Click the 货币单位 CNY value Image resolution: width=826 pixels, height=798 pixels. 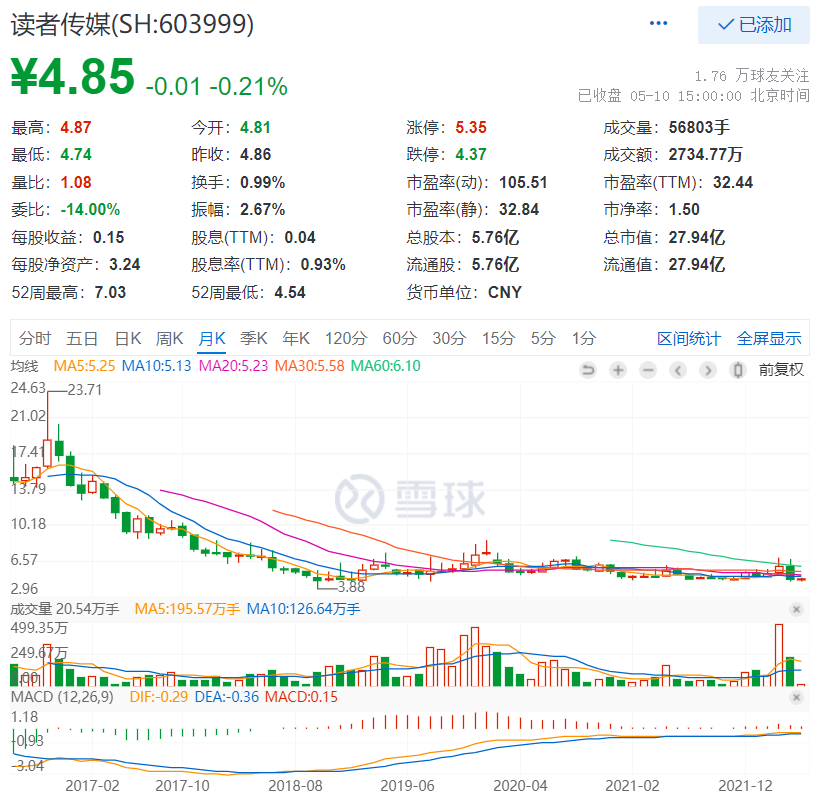505,292
